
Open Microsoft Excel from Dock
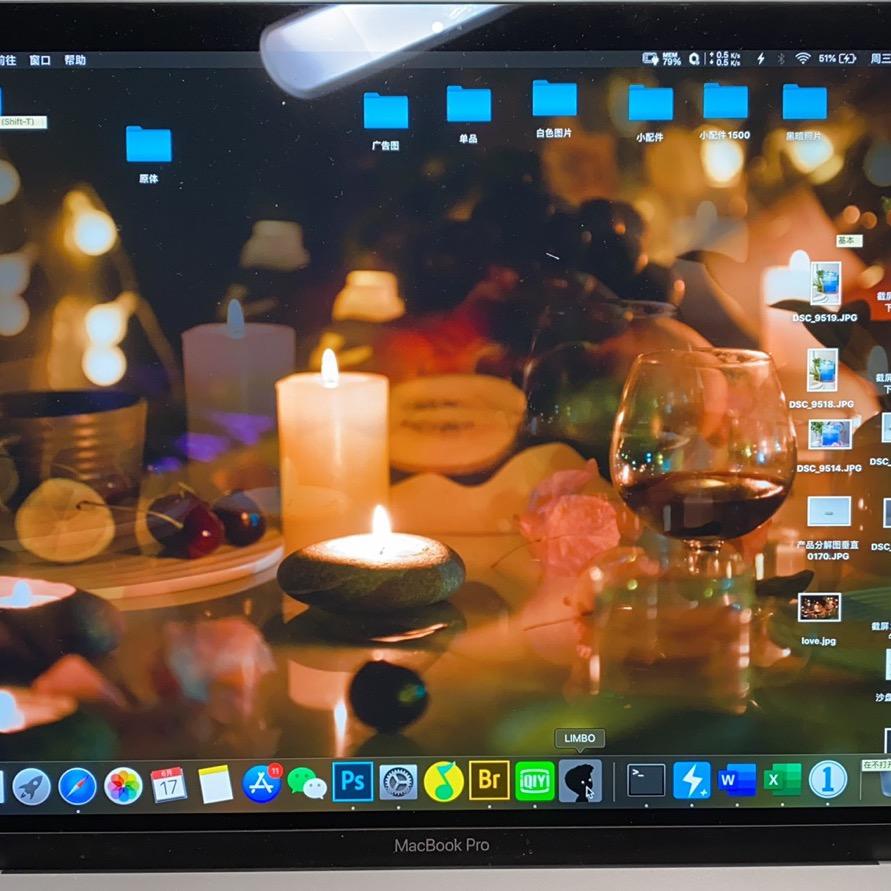point(782,779)
